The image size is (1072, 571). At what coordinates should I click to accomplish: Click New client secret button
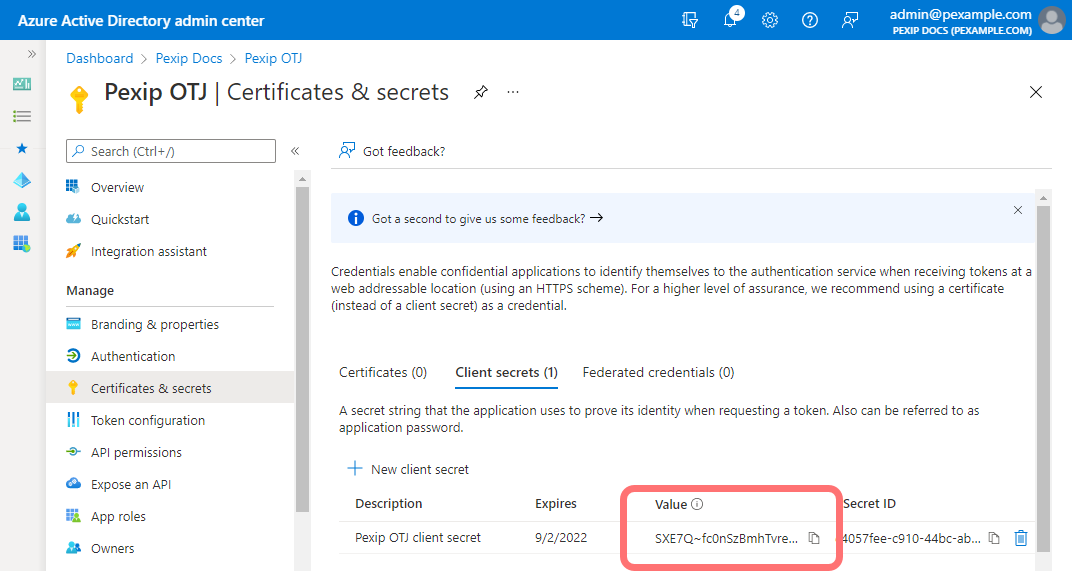pos(408,469)
